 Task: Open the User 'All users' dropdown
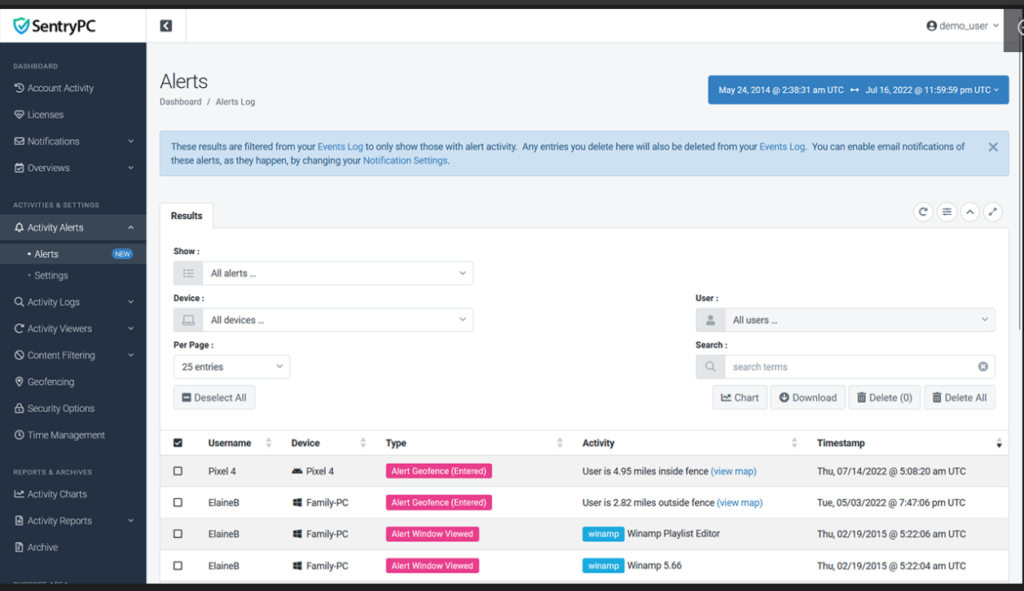(859, 320)
